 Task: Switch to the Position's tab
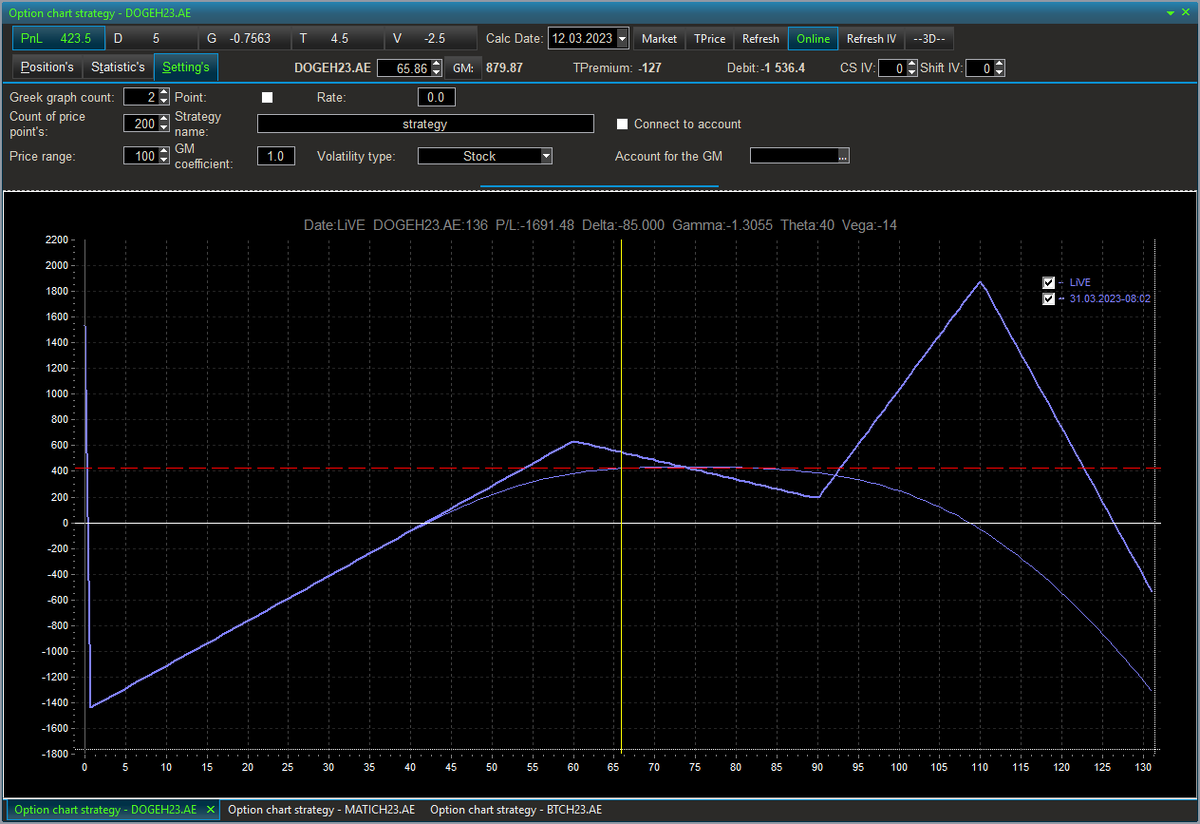tap(47, 67)
